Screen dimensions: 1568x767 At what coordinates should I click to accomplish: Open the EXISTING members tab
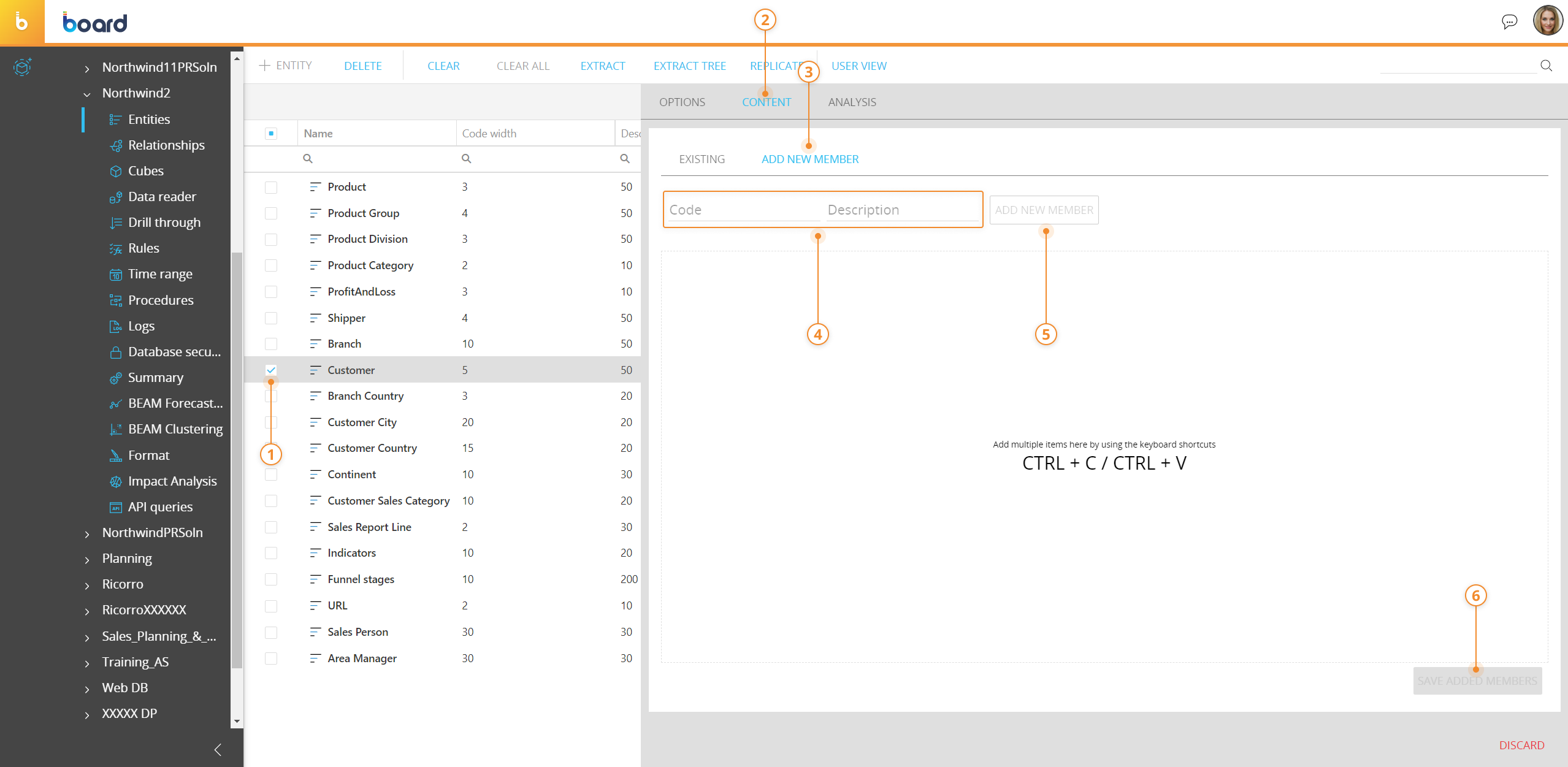pyautogui.click(x=702, y=159)
